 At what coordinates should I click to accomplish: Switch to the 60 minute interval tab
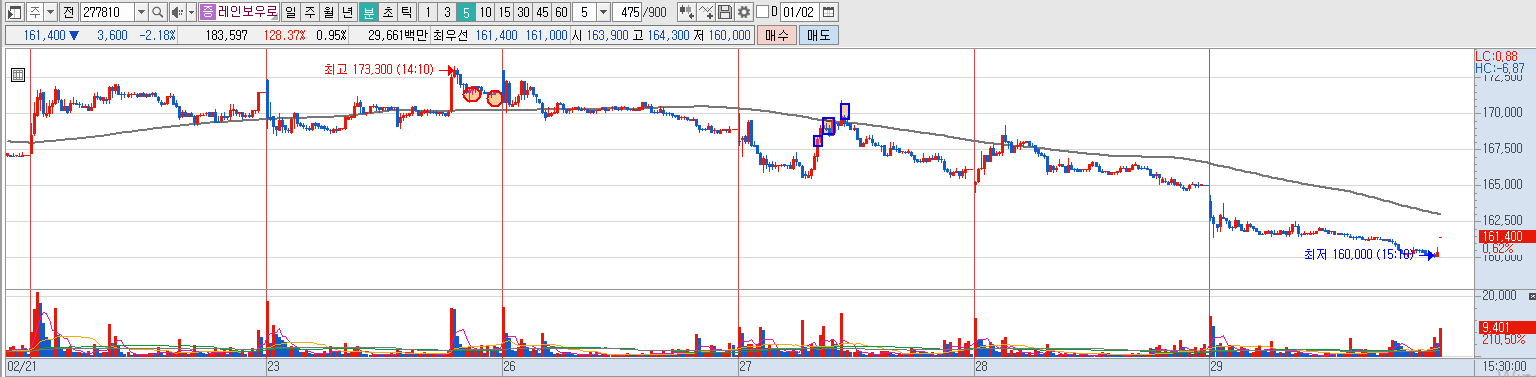point(561,12)
